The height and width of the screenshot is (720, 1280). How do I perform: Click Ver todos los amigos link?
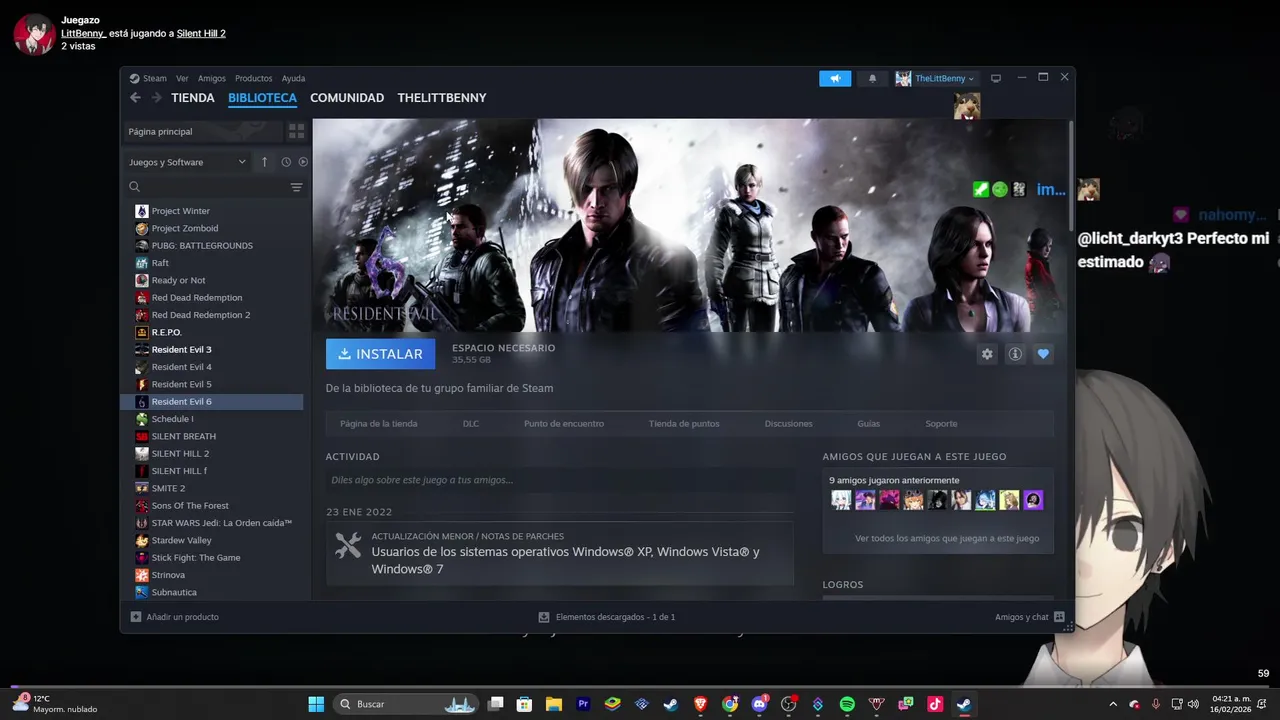pyautogui.click(x=947, y=538)
